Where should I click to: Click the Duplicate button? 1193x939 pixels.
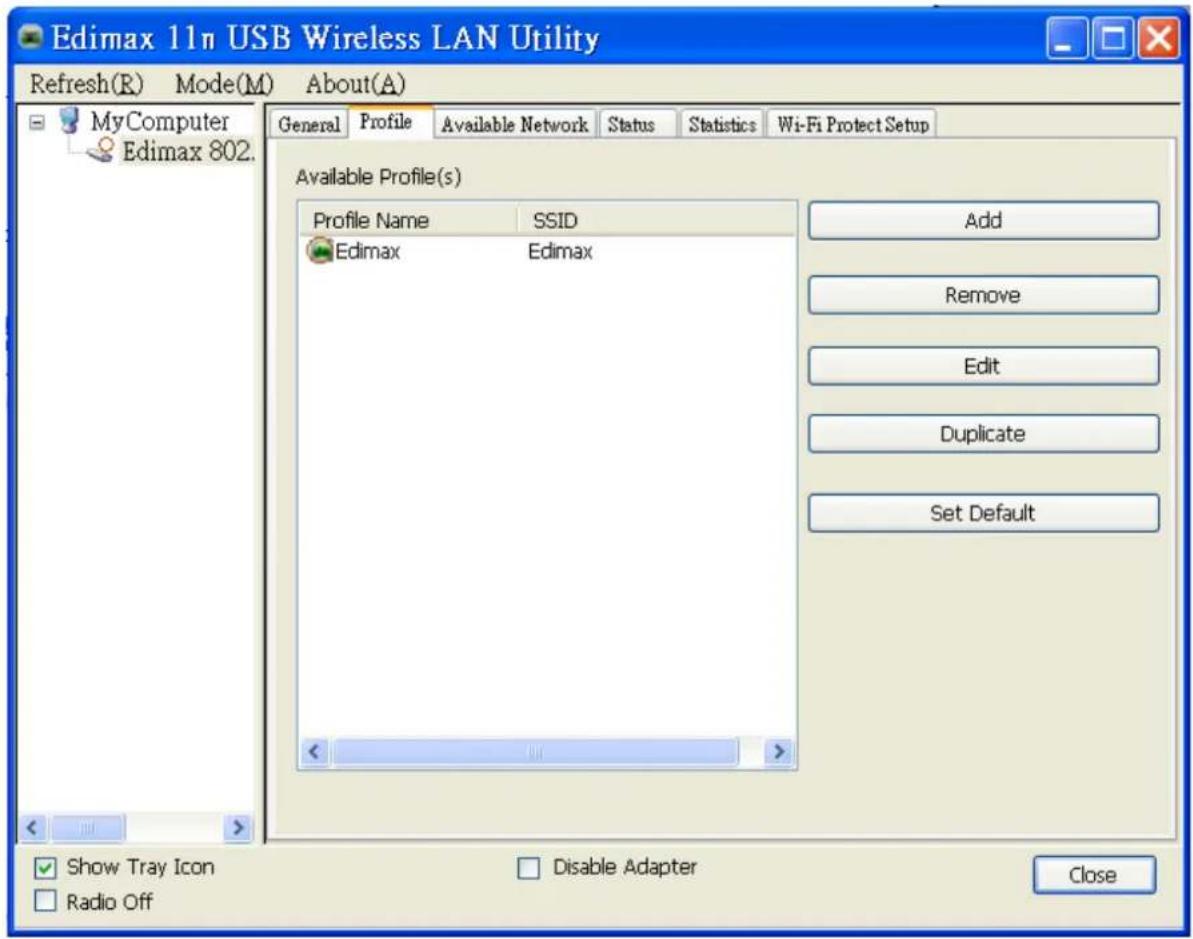[x=983, y=434]
